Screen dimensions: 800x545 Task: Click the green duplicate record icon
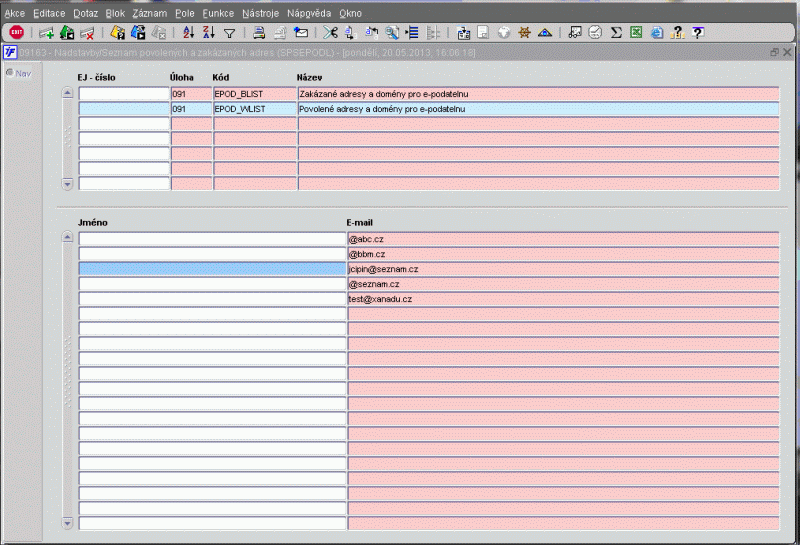tap(67, 33)
